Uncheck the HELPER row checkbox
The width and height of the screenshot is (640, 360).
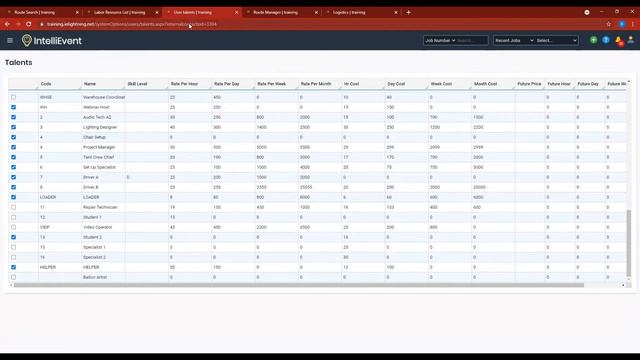(x=13, y=267)
